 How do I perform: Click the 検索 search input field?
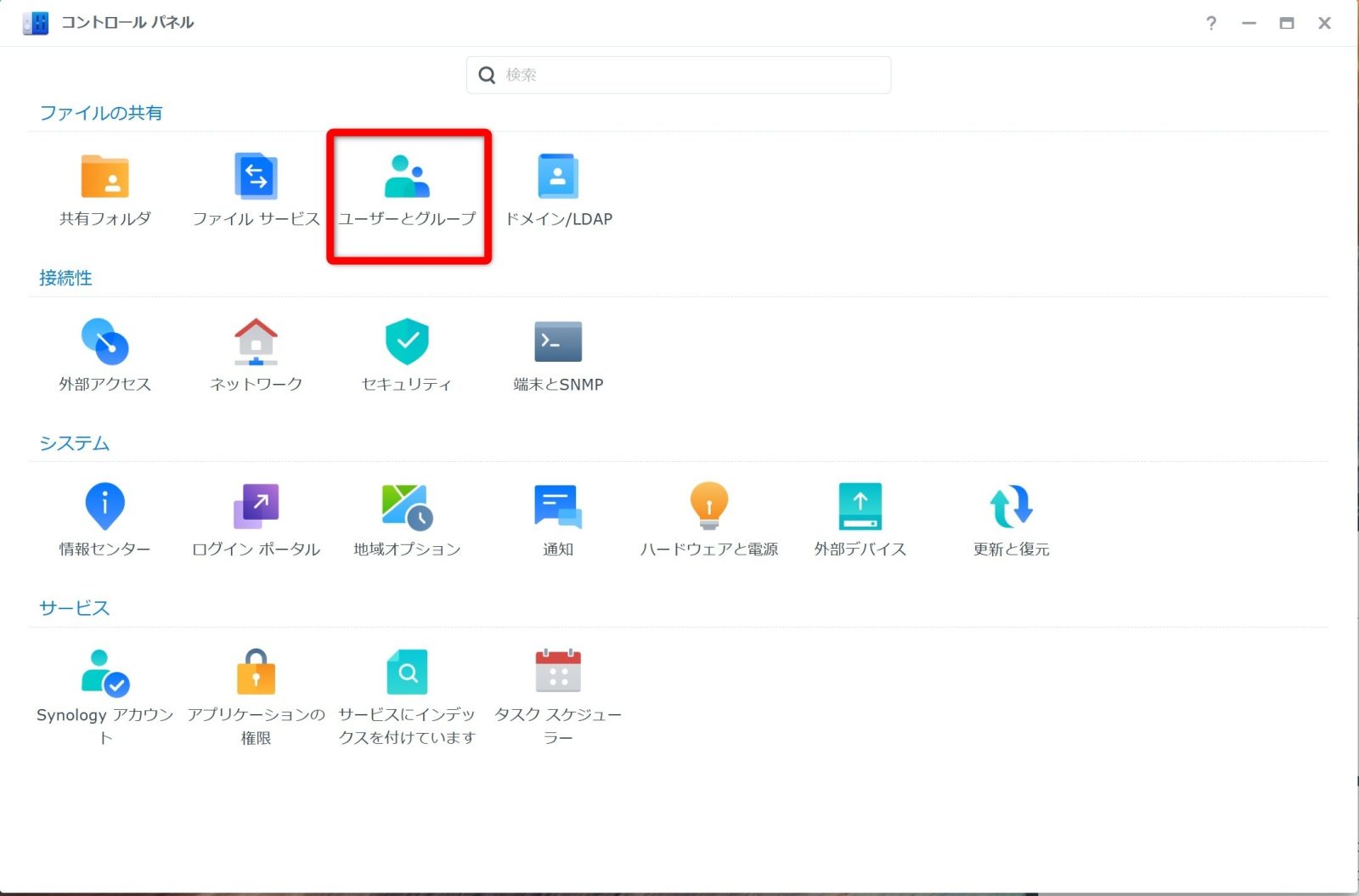688,75
